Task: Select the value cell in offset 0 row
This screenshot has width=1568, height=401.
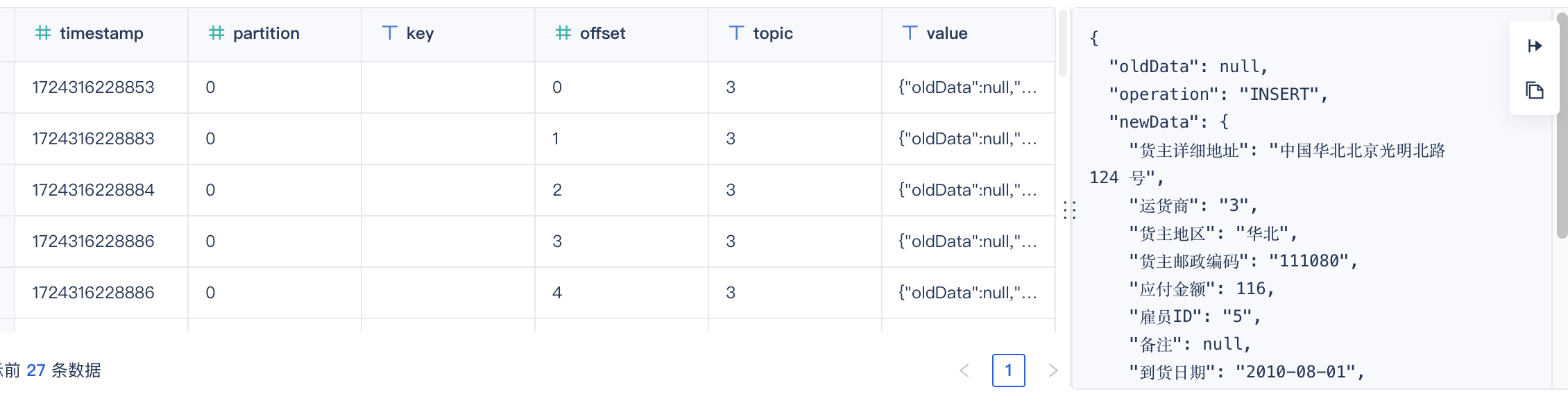Action: [969, 87]
